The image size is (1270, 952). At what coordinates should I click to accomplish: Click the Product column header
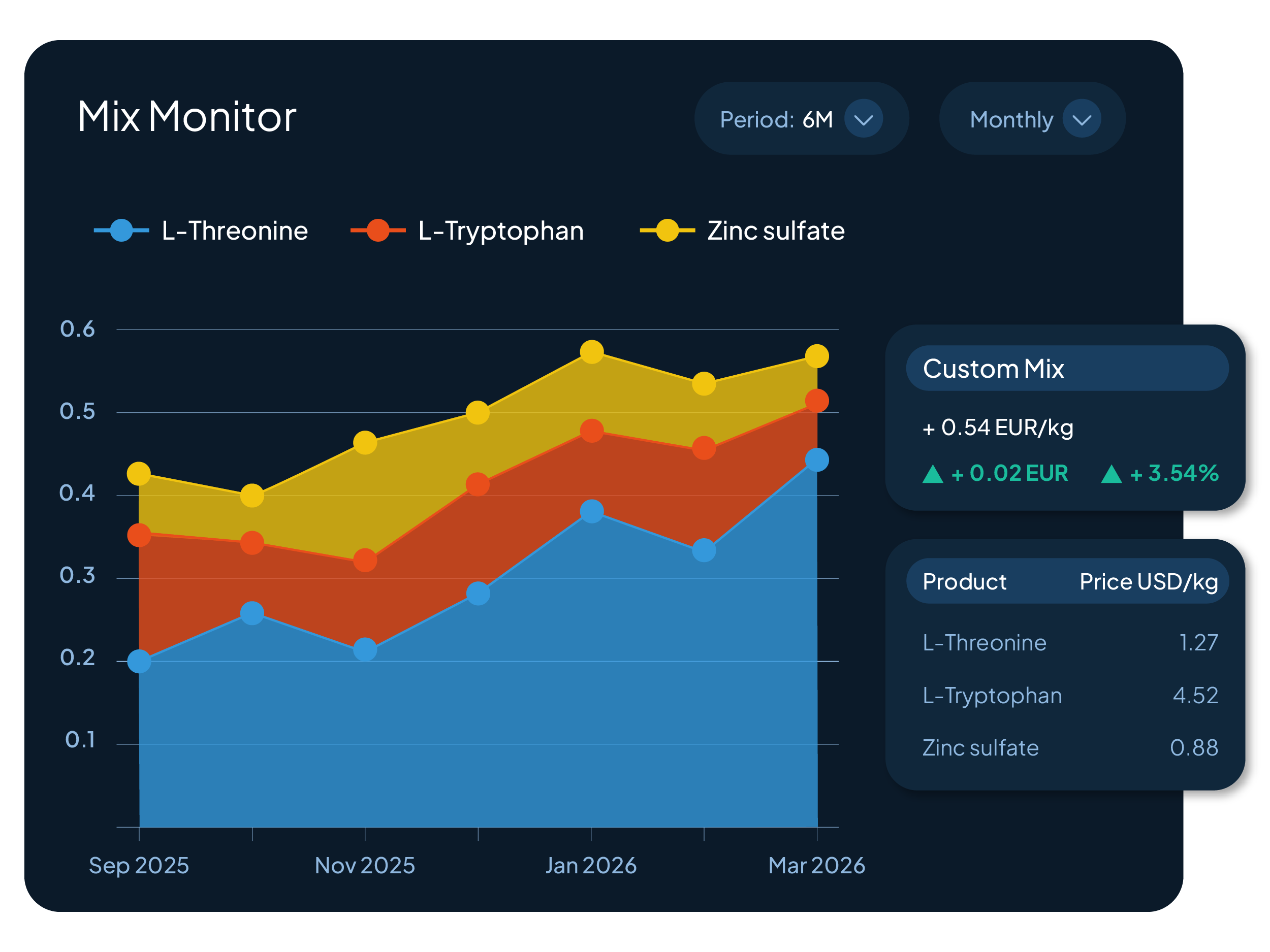tap(964, 581)
